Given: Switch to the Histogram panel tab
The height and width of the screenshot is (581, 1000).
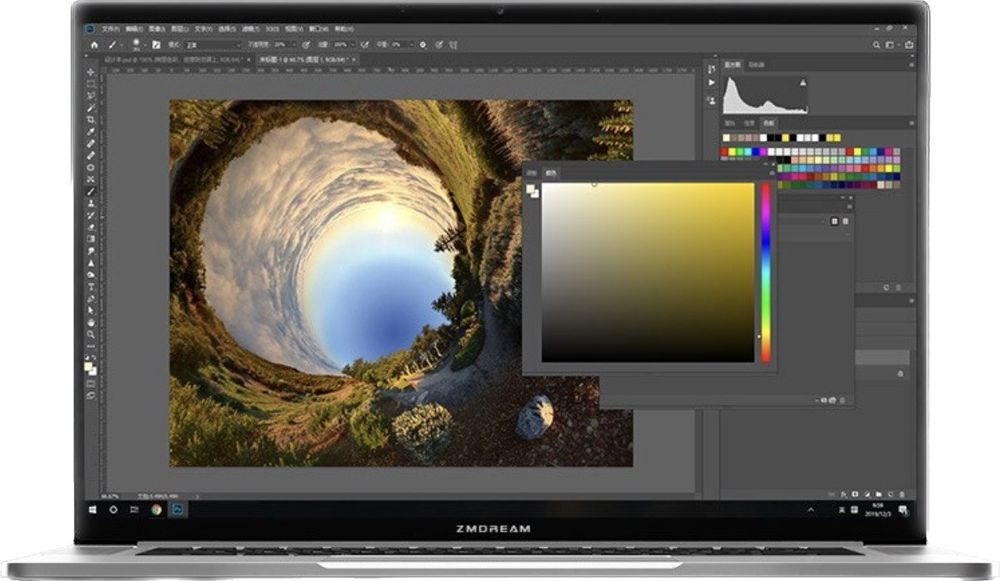Looking at the screenshot, I should click(733, 66).
